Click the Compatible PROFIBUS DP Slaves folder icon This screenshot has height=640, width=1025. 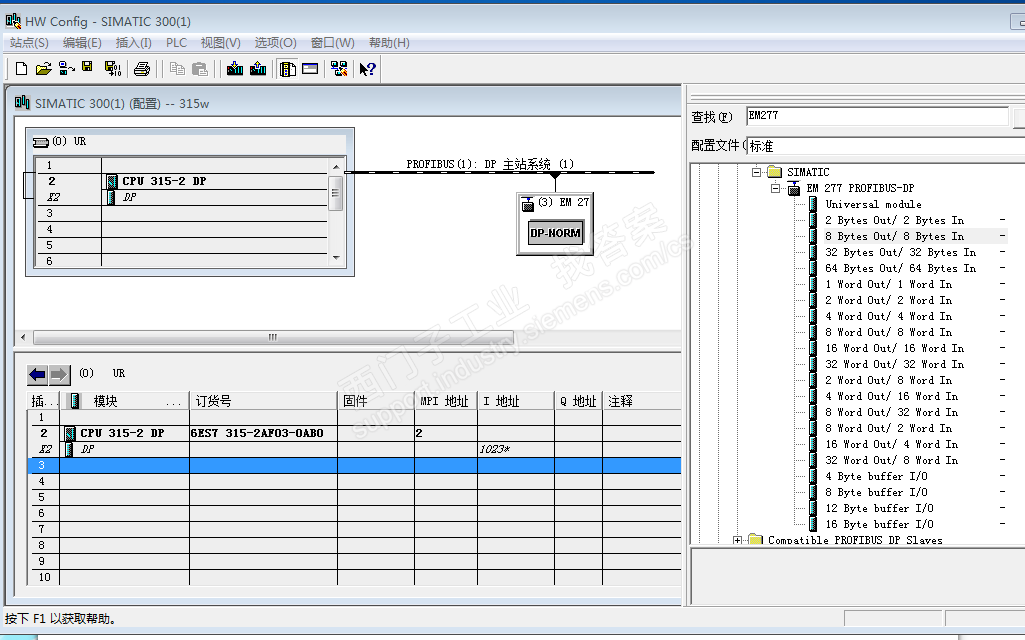(756, 539)
